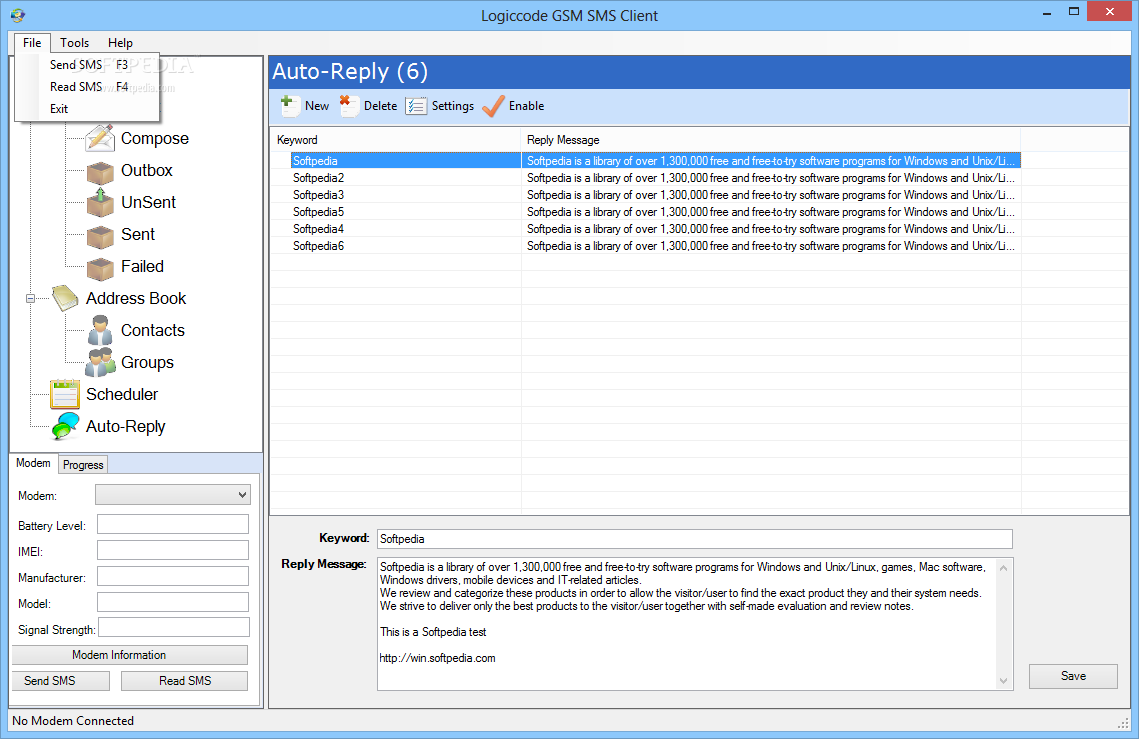The width and height of the screenshot is (1139, 739).
Task: Save the auto-reply entry
Action: [x=1073, y=676]
